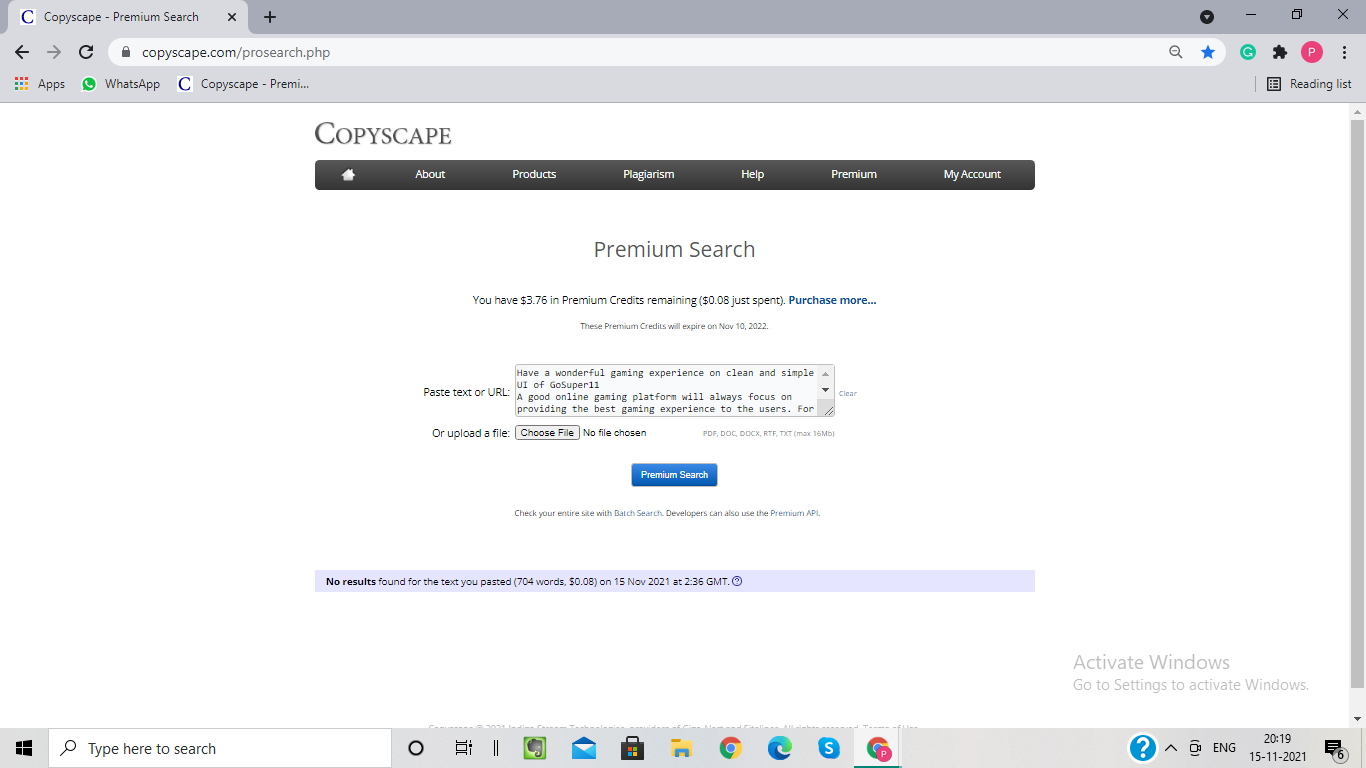Click the text area's scroll up arrow
1366x768 pixels.
point(825,373)
